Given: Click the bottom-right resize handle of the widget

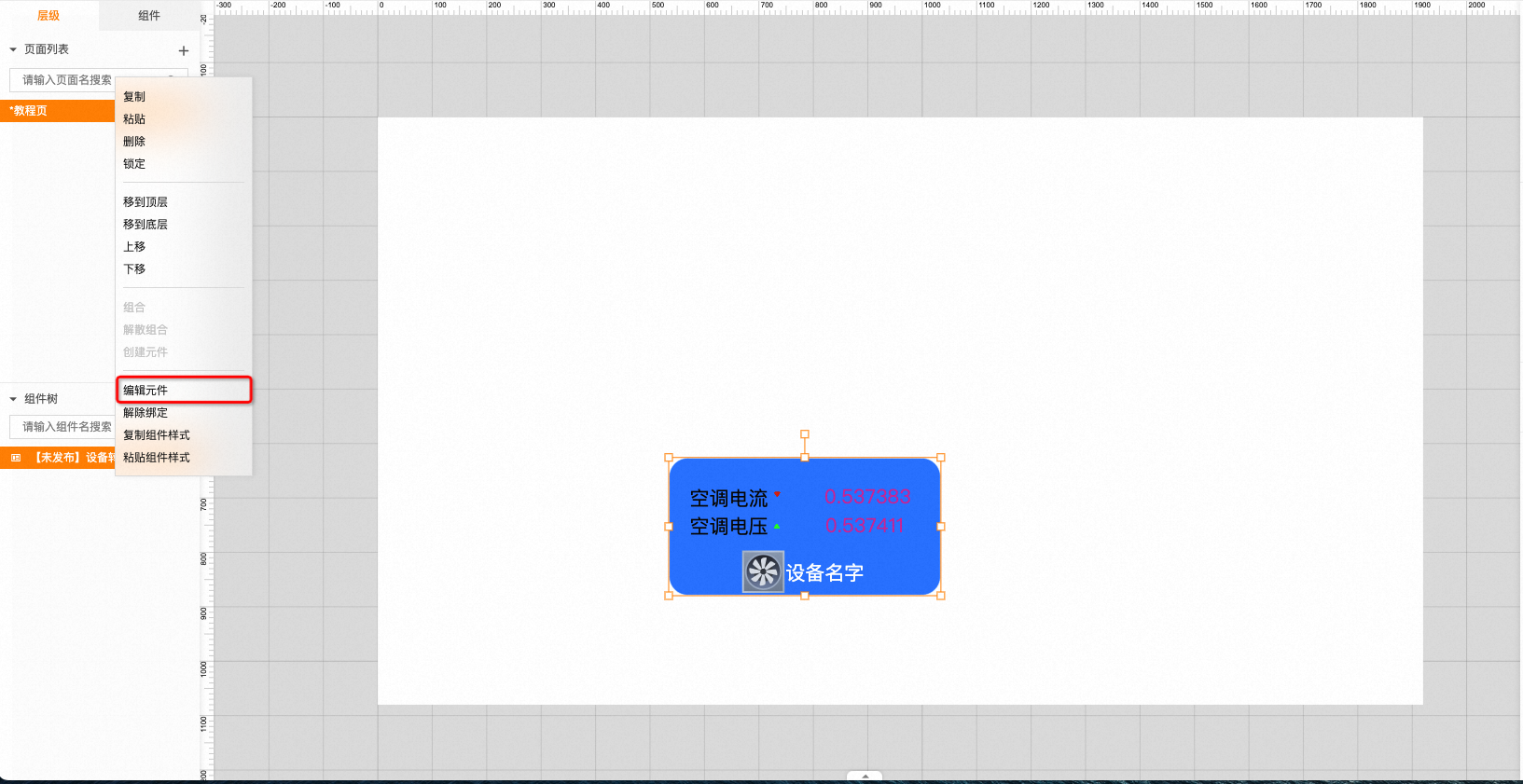Looking at the screenshot, I should point(941,596).
